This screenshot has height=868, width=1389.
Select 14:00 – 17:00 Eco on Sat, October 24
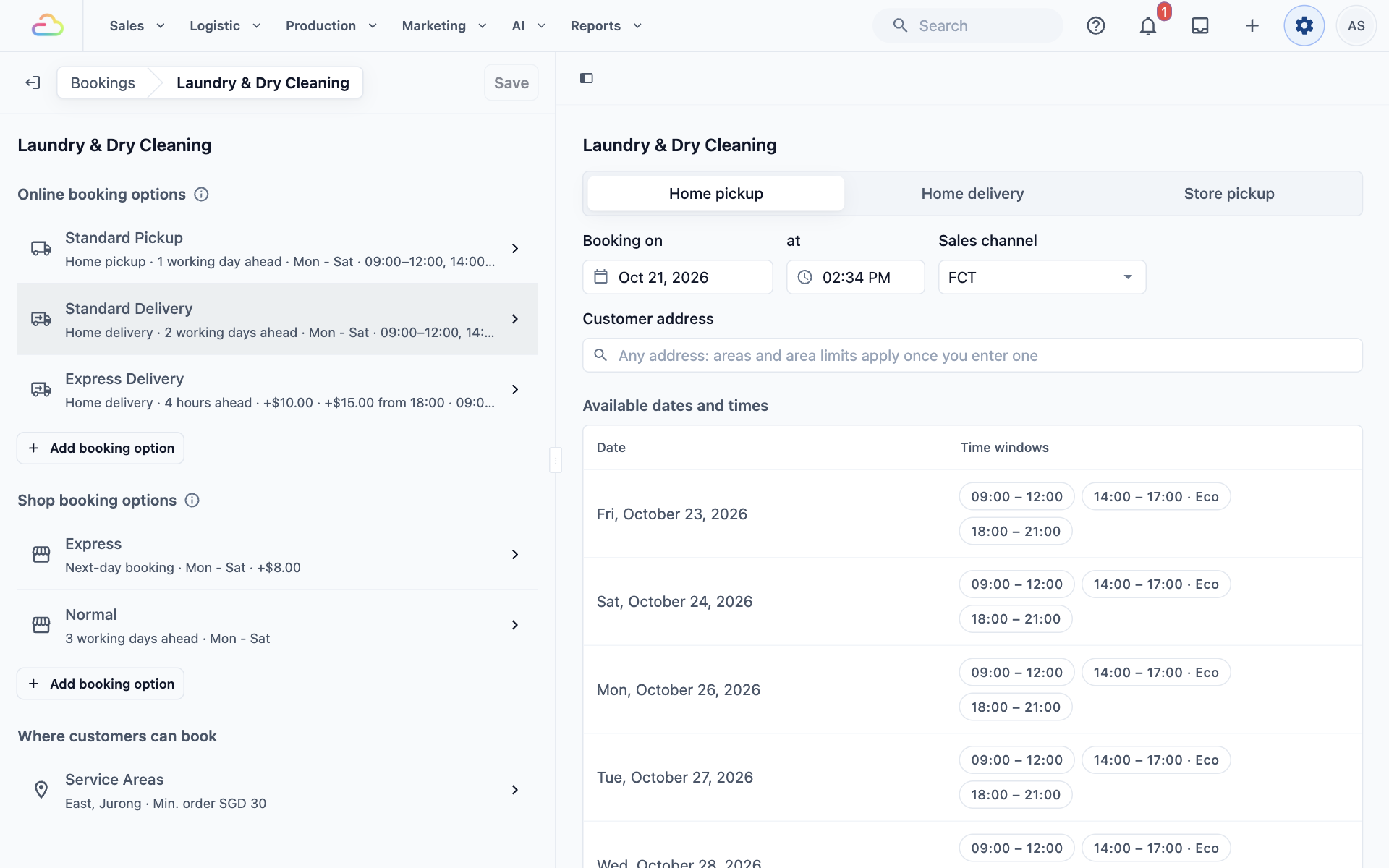1156,584
